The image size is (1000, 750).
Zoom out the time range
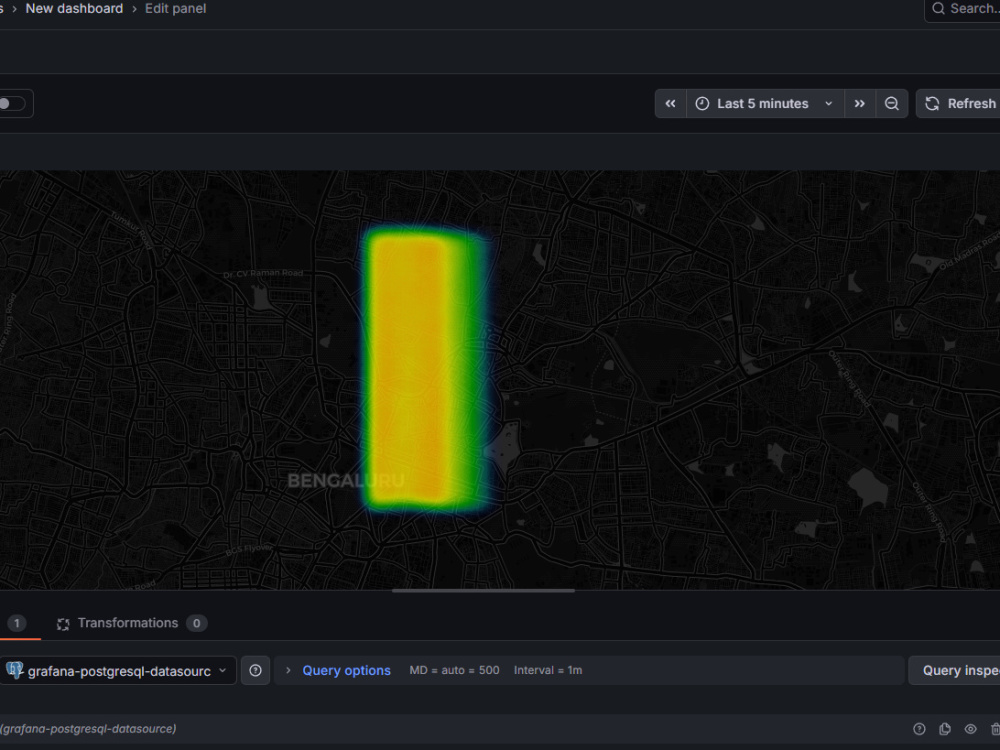pos(892,104)
